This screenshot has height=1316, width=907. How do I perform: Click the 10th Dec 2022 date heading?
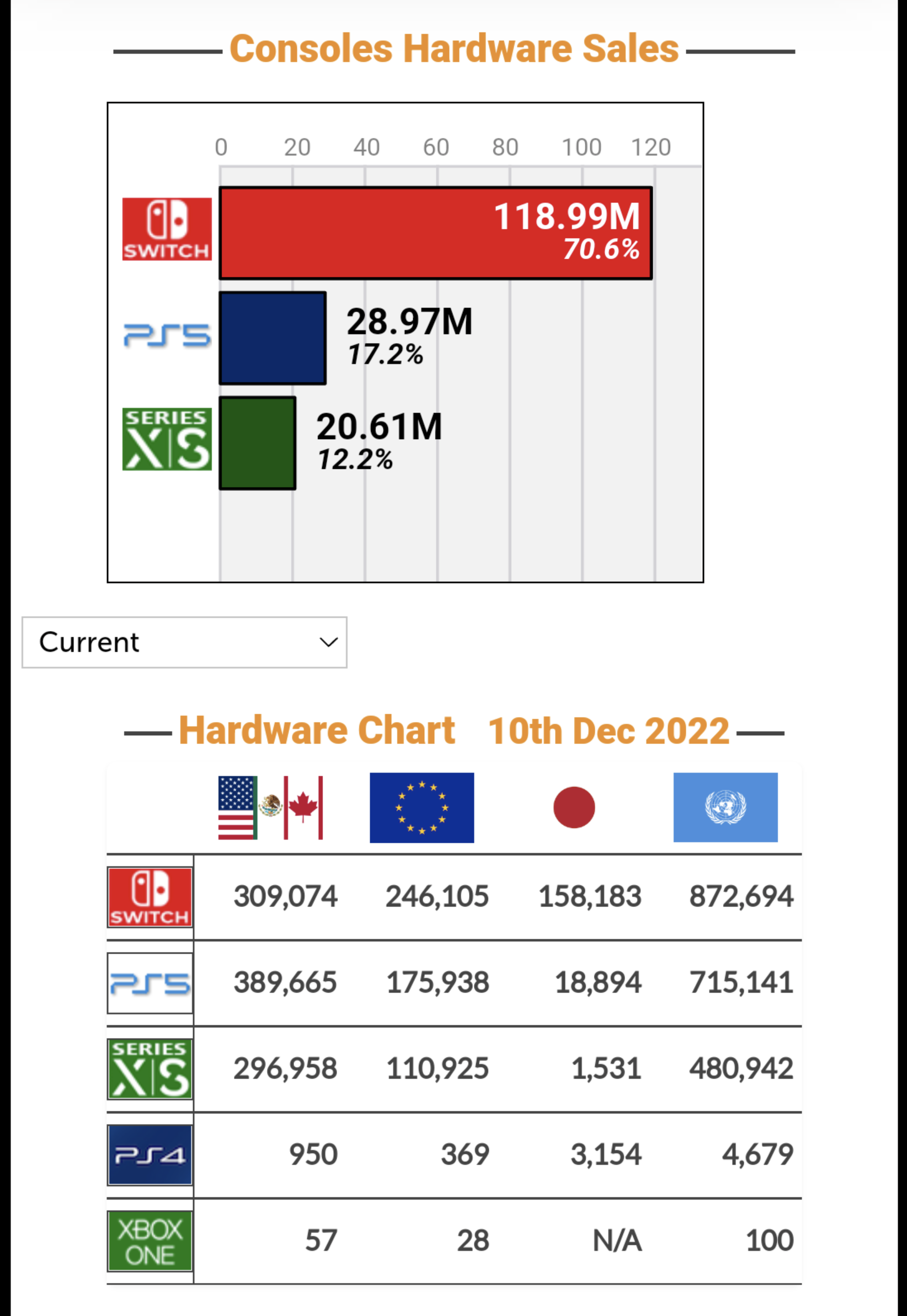click(x=609, y=730)
